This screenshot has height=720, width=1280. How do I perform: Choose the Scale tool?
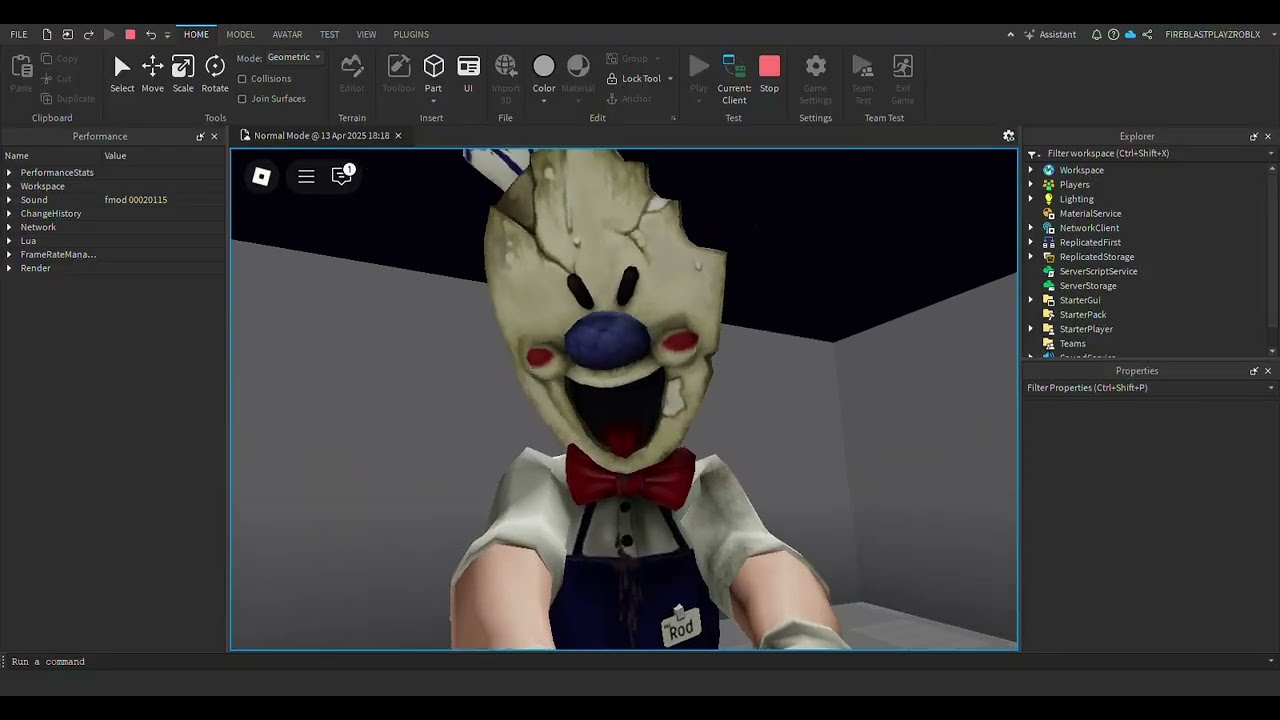(x=183, y=74)
